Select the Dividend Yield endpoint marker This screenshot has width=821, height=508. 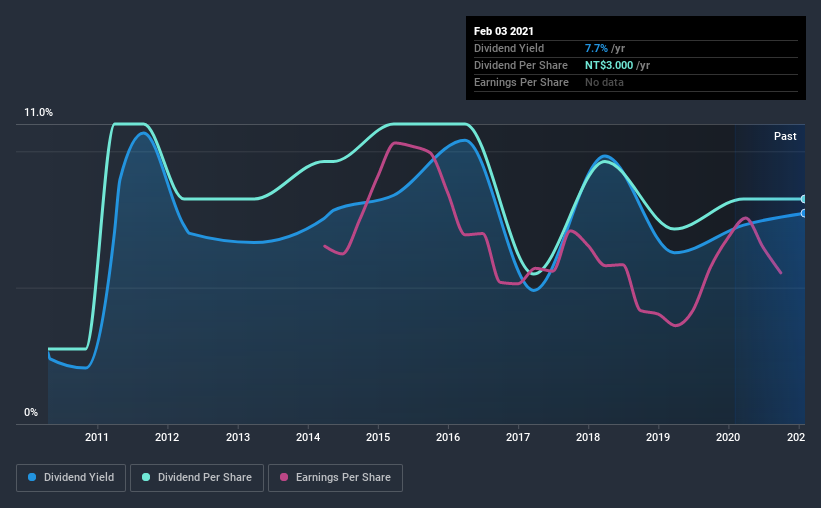(803, 213)
